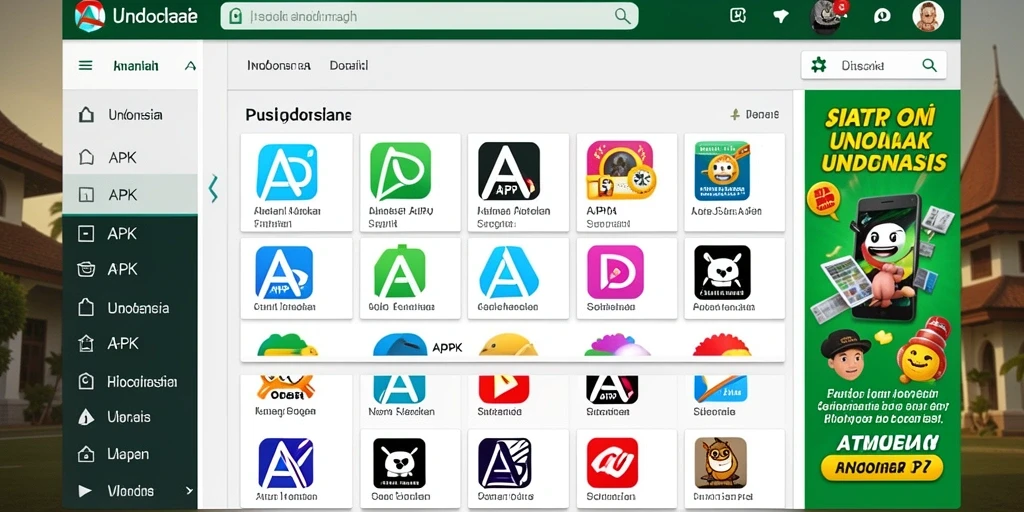Open user profile avatar in header corner

[x=927, y=16]
